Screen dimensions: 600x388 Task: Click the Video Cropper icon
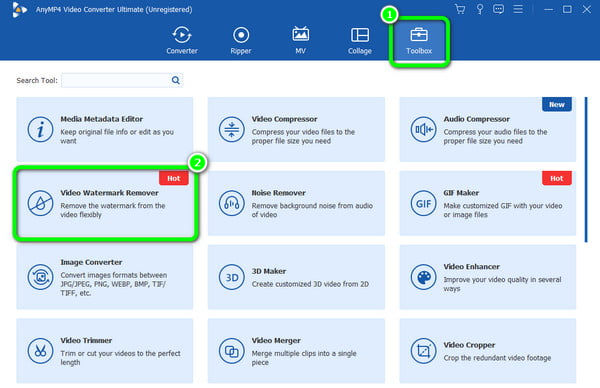coord(423,351)
